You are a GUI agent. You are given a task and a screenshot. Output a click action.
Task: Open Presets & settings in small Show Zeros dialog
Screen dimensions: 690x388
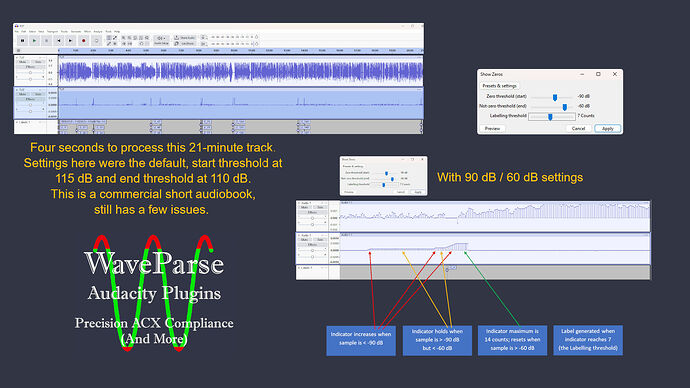coord(353,166)
